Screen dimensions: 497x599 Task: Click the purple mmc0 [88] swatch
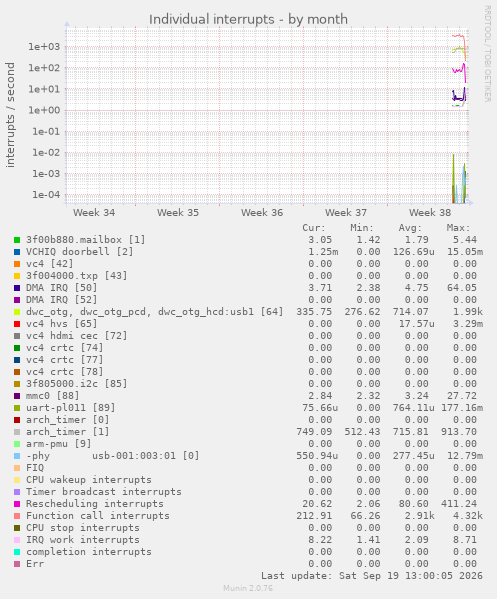coord(17,396)
